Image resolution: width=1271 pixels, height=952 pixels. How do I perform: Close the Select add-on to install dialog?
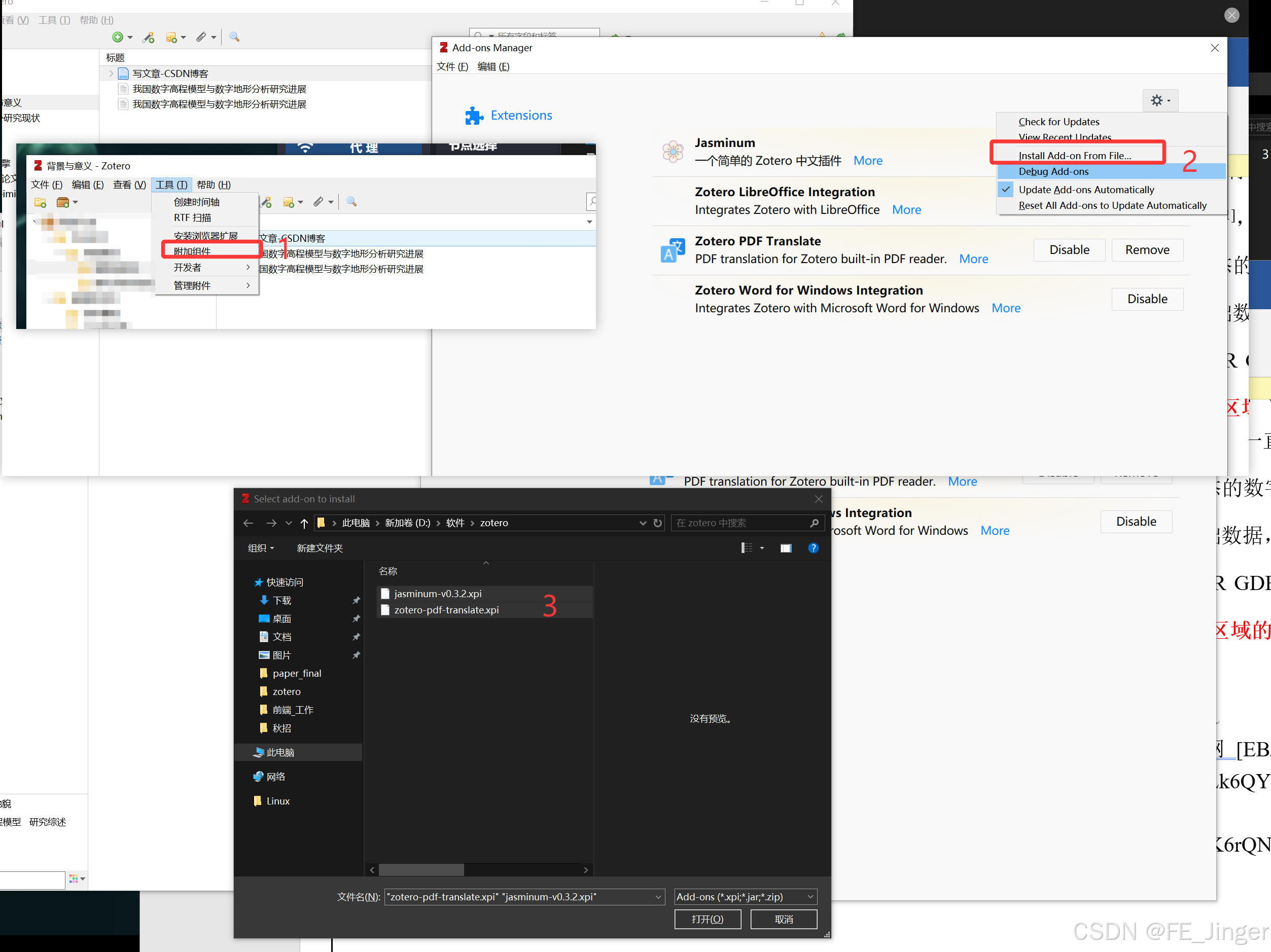tap(818, 499)
